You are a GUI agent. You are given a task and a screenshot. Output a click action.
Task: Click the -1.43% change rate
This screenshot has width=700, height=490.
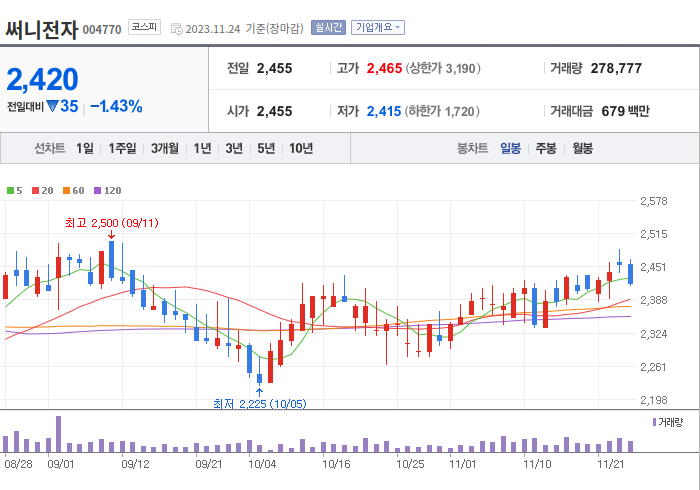pyautogui.click(x=116, y=106)
